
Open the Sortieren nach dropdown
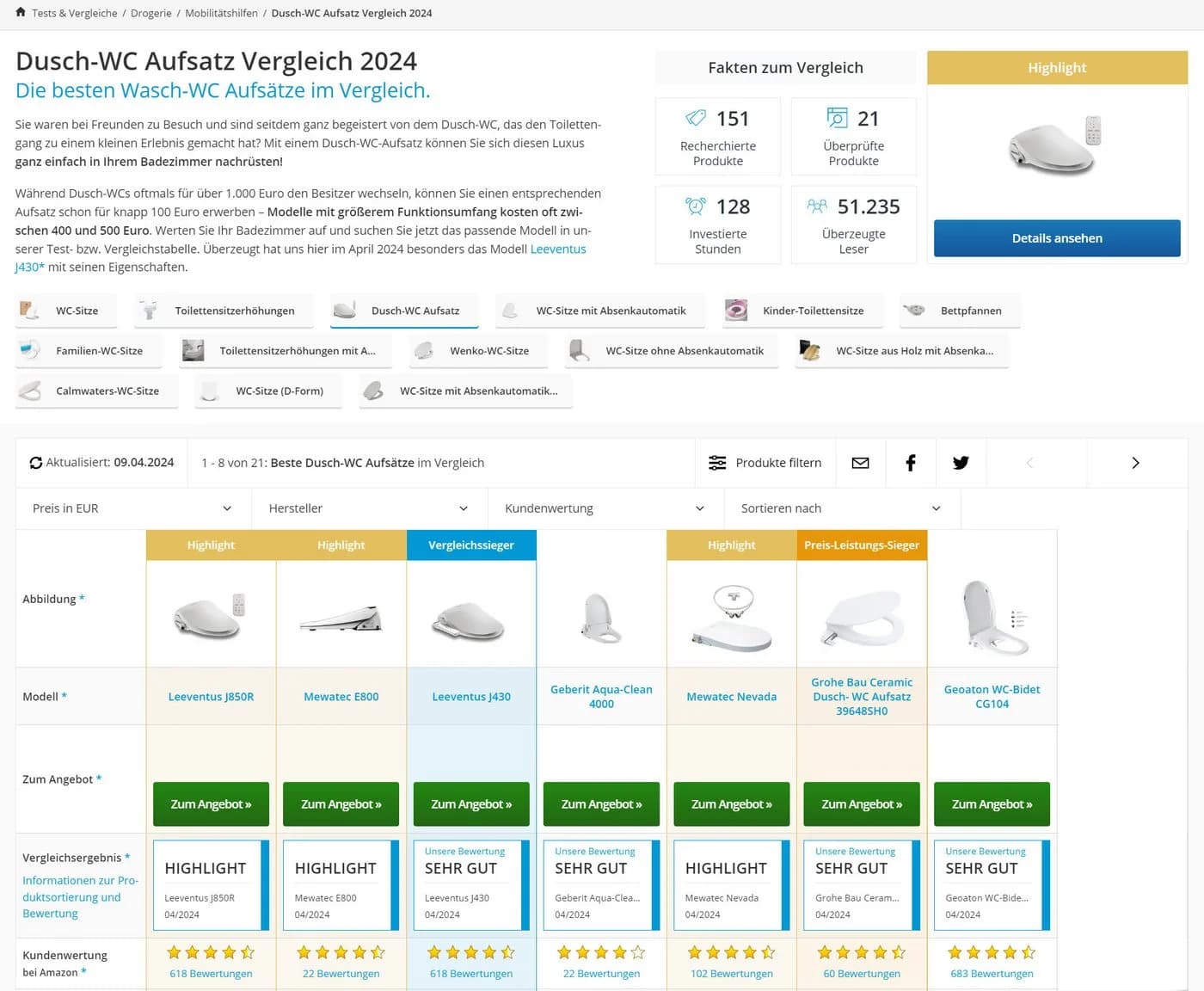tap(842, 508)
